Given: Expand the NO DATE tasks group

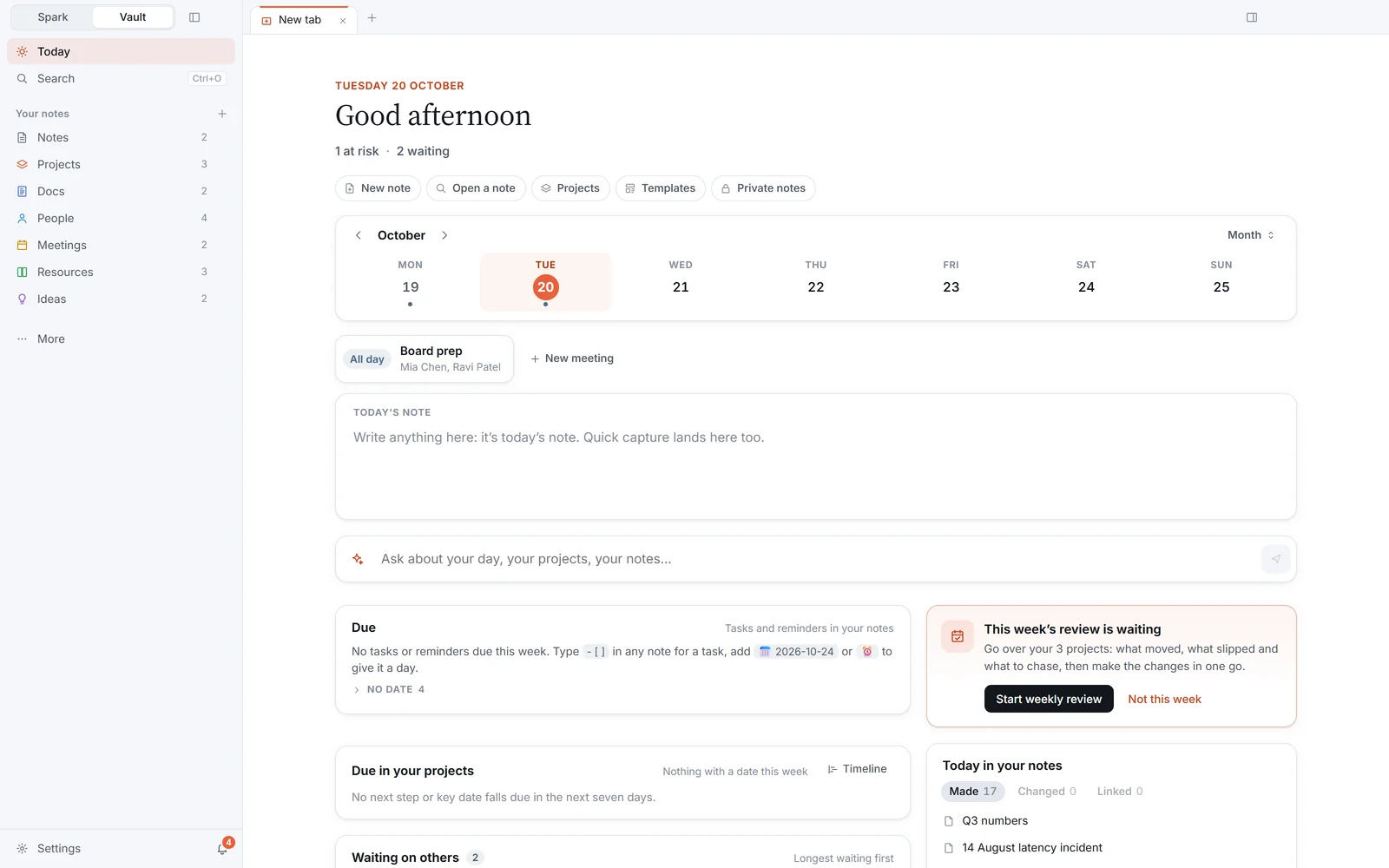Looking at the screenshot, I should pos(389,689).
